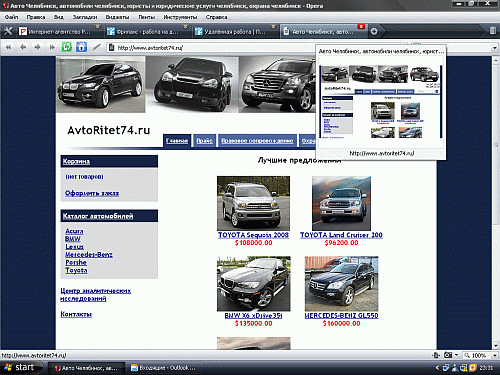Click the page icon in address bar
The width and height of the screenshot is (500, 375).
(112, 48)
